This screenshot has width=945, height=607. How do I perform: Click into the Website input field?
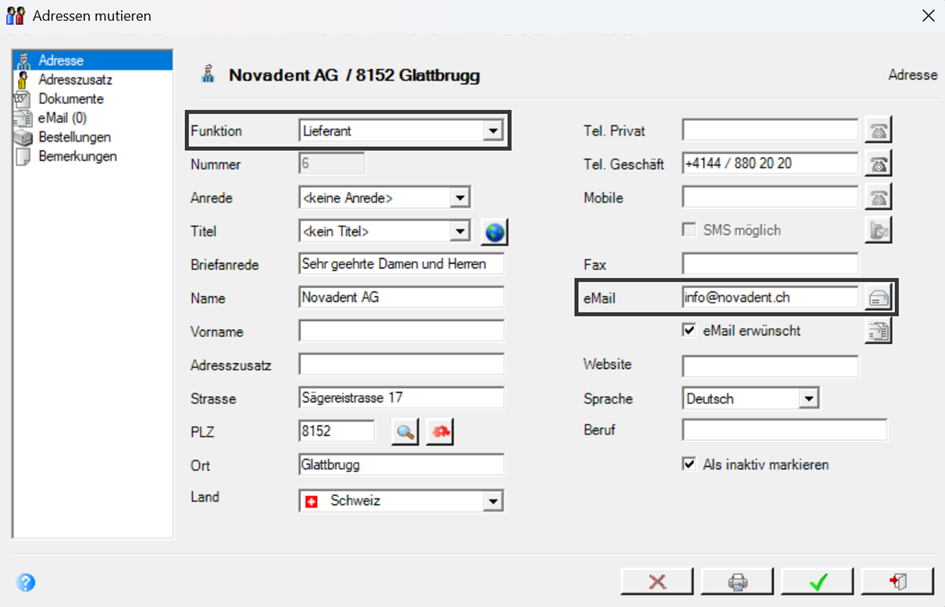(x=770, y=366)
